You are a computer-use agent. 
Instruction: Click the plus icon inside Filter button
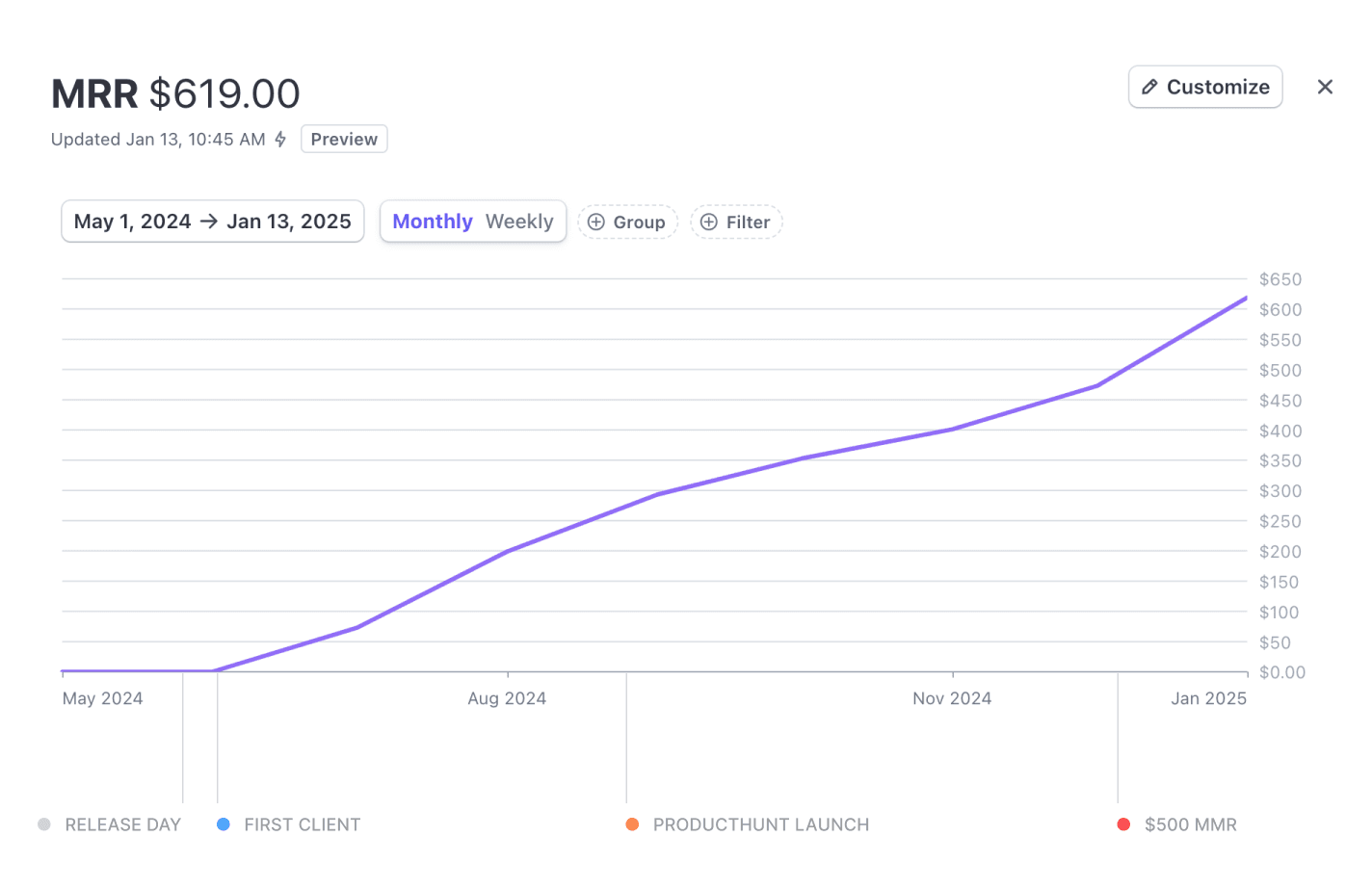coord(709,222)
